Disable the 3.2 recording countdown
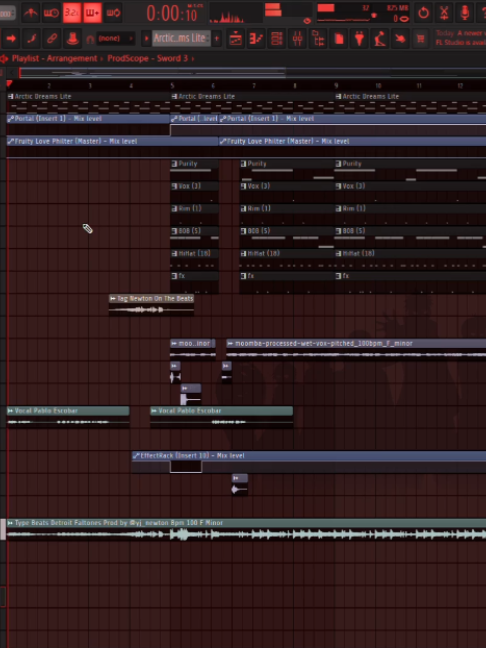The height and width of the screenshot is (648, 486). [72, 13]
